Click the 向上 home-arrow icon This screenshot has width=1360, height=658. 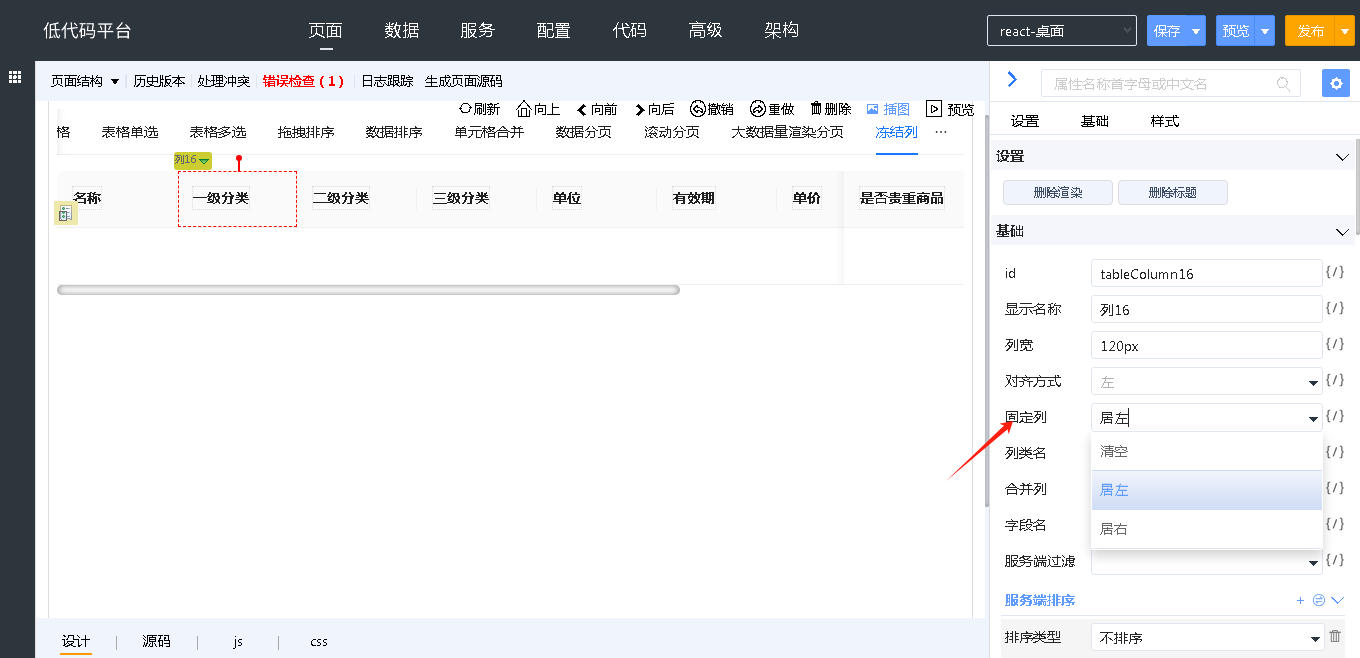(524, 109)
